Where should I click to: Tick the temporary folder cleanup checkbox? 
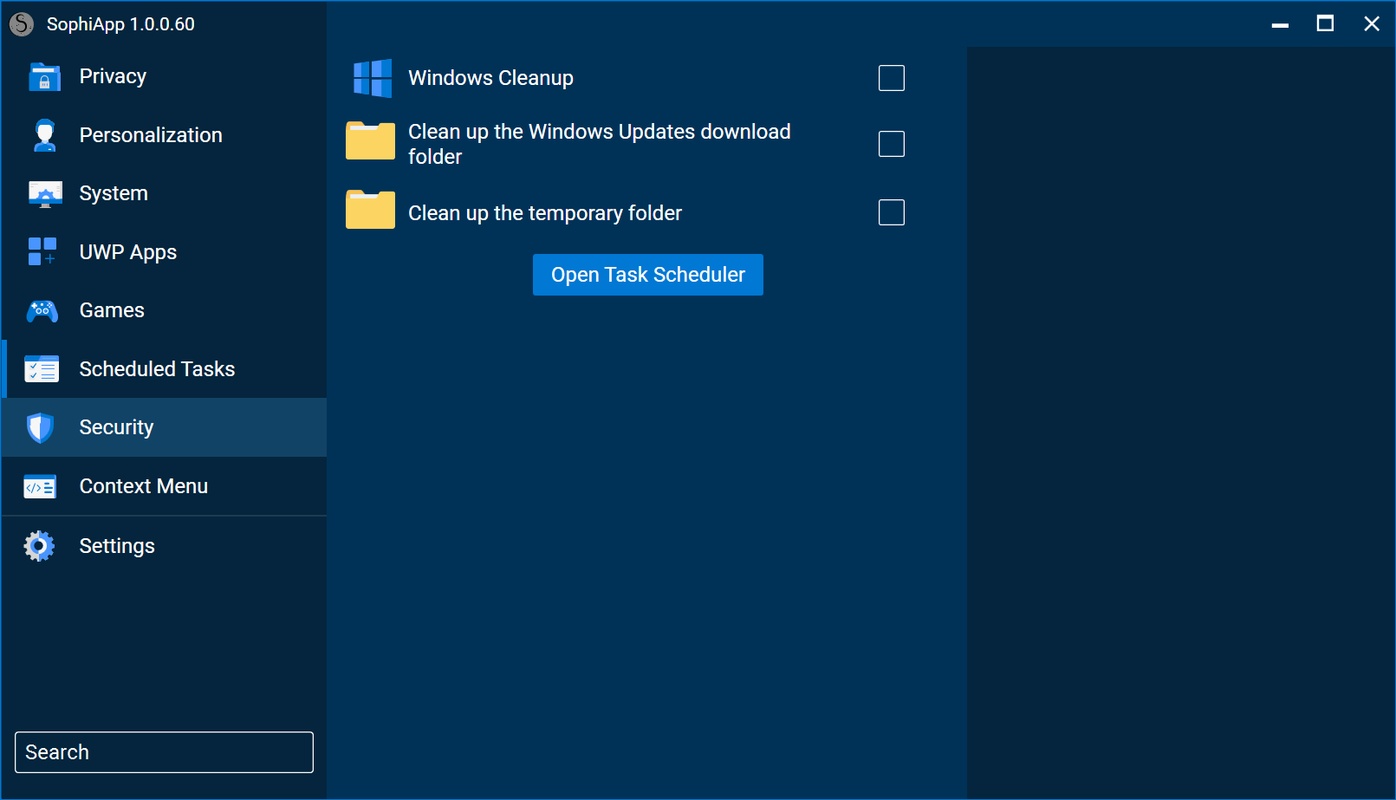[891, 212]
